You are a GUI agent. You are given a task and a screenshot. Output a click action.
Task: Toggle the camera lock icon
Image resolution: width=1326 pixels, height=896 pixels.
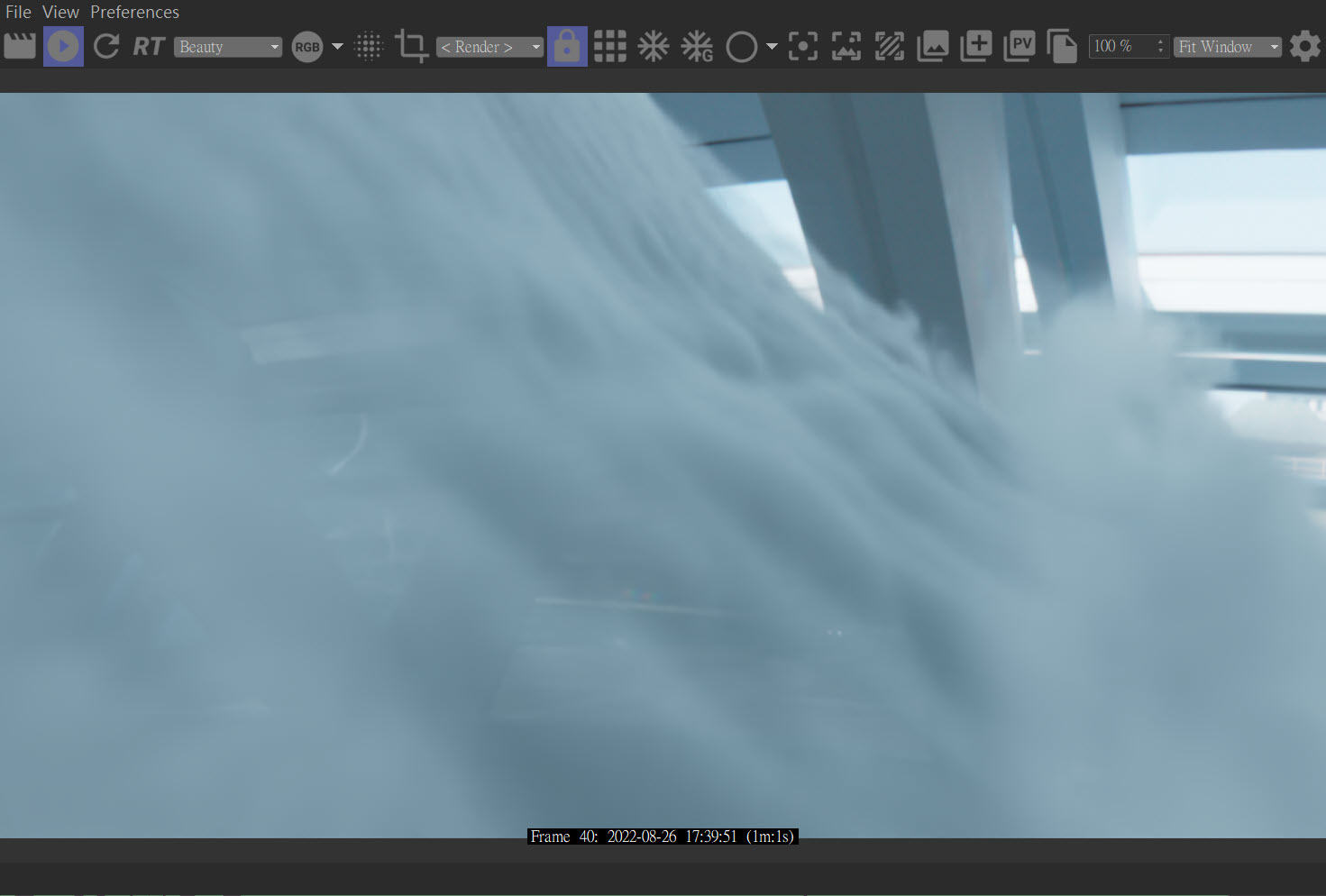click(567, 46)
